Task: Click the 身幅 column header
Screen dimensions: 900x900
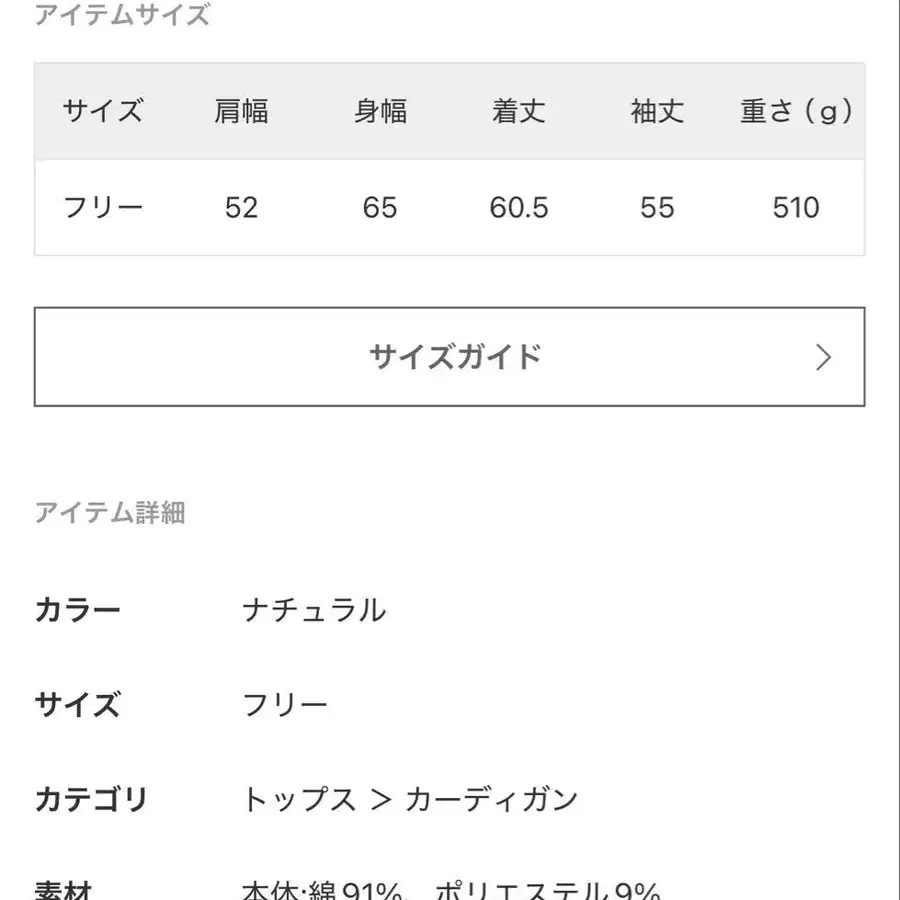Action: [x=379, y=112]
